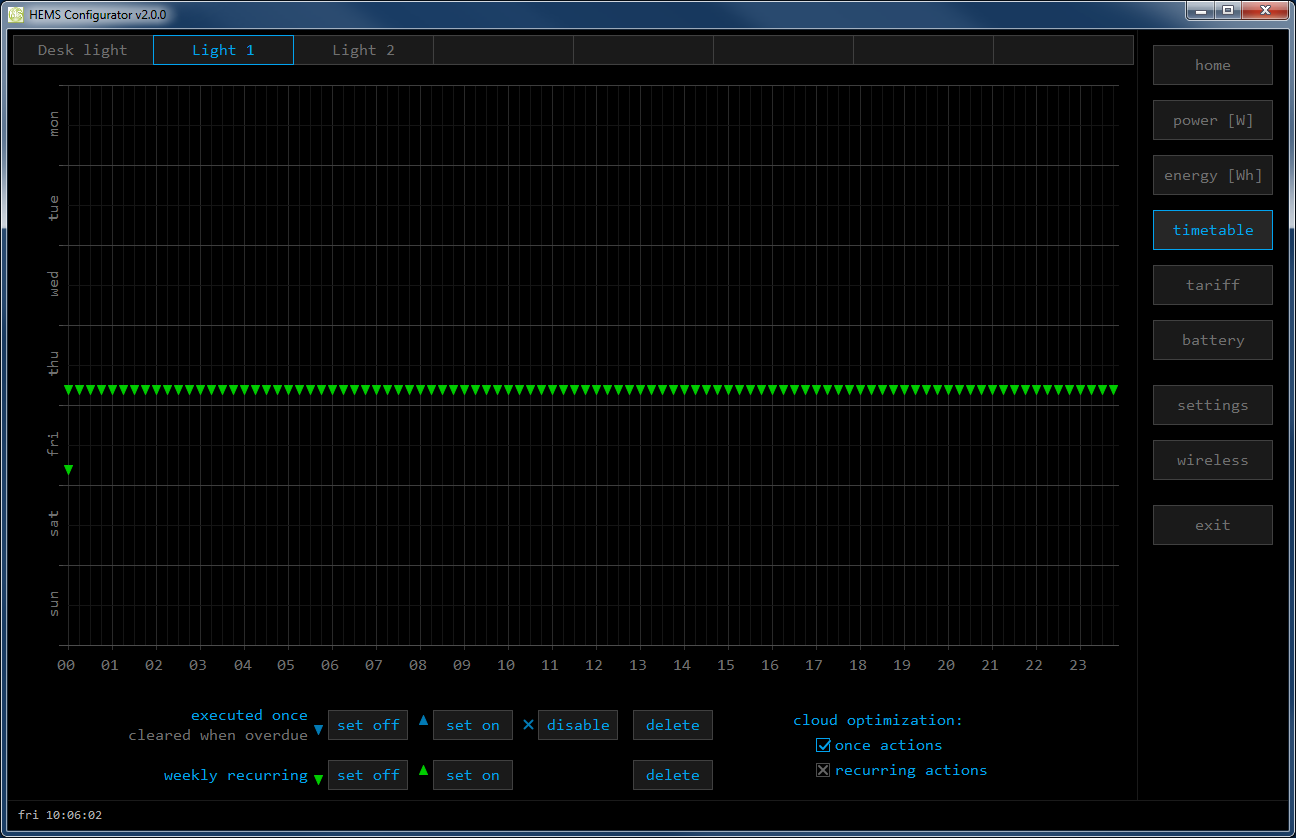Click the blue down-arrow once-off icon
Screen dimensions: 1296x838
pyautogui.click(x=318, y=730)
